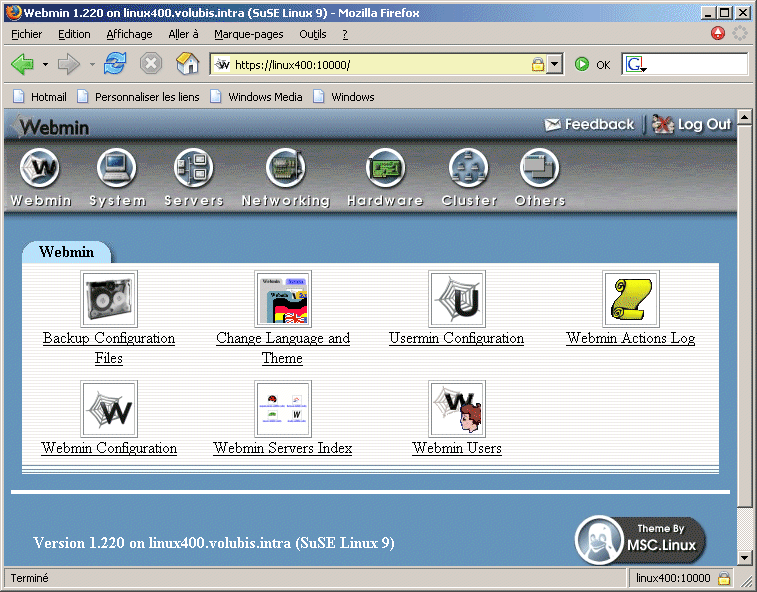Viewport: 757px width, 592px height.
Task: Open the Webmin Configuration link
Action: [109, 448]
